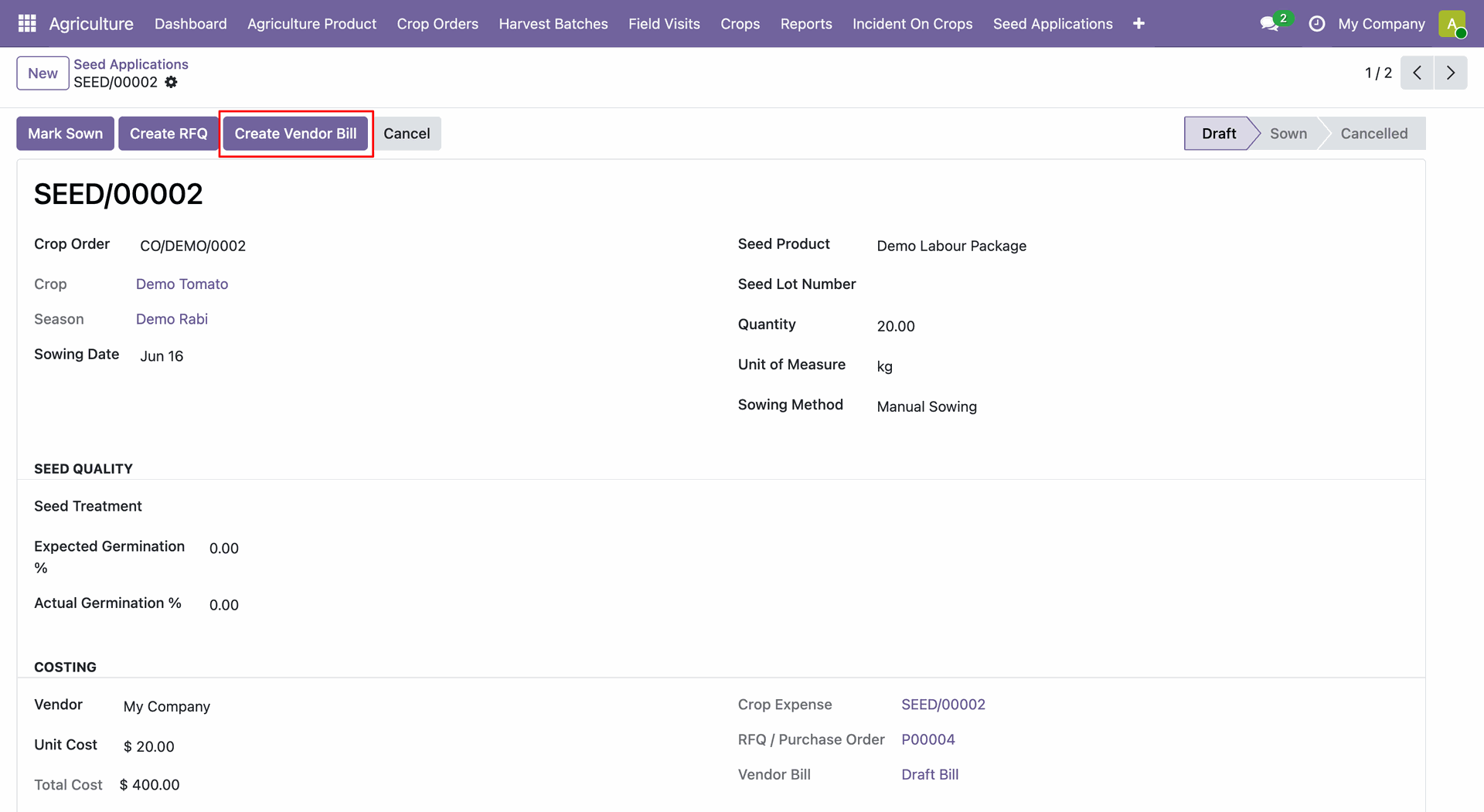1484x812 pixels.
Task: Open the P00004 purchase order link
Action: click(927, 739)
